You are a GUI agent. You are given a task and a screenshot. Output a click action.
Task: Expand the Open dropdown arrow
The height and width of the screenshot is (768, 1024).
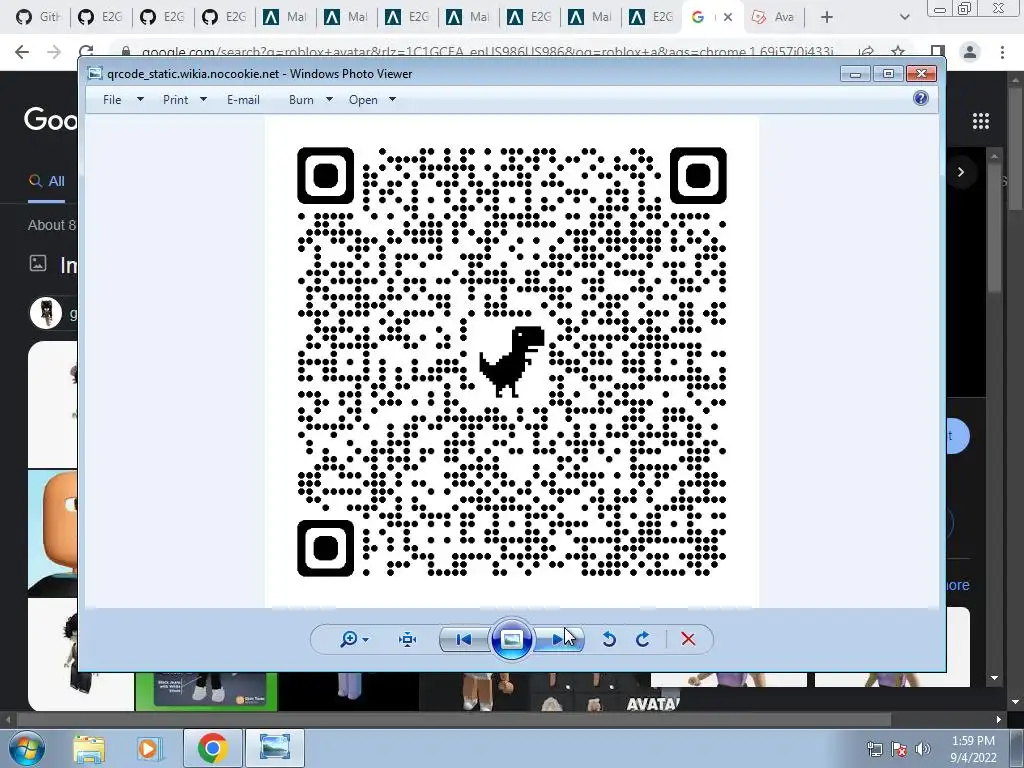pyautogui.click(x=392, y=99)
